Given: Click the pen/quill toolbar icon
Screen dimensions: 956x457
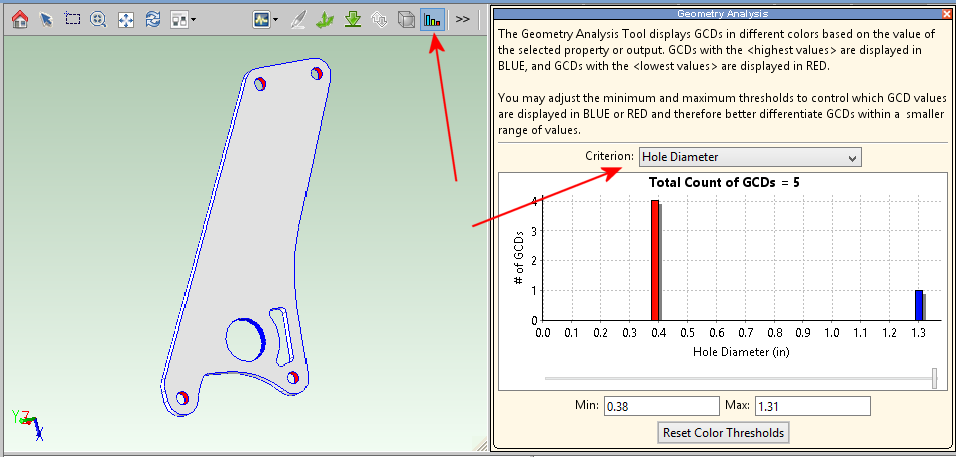Looking at the screenshot, I should click(297, 19).
